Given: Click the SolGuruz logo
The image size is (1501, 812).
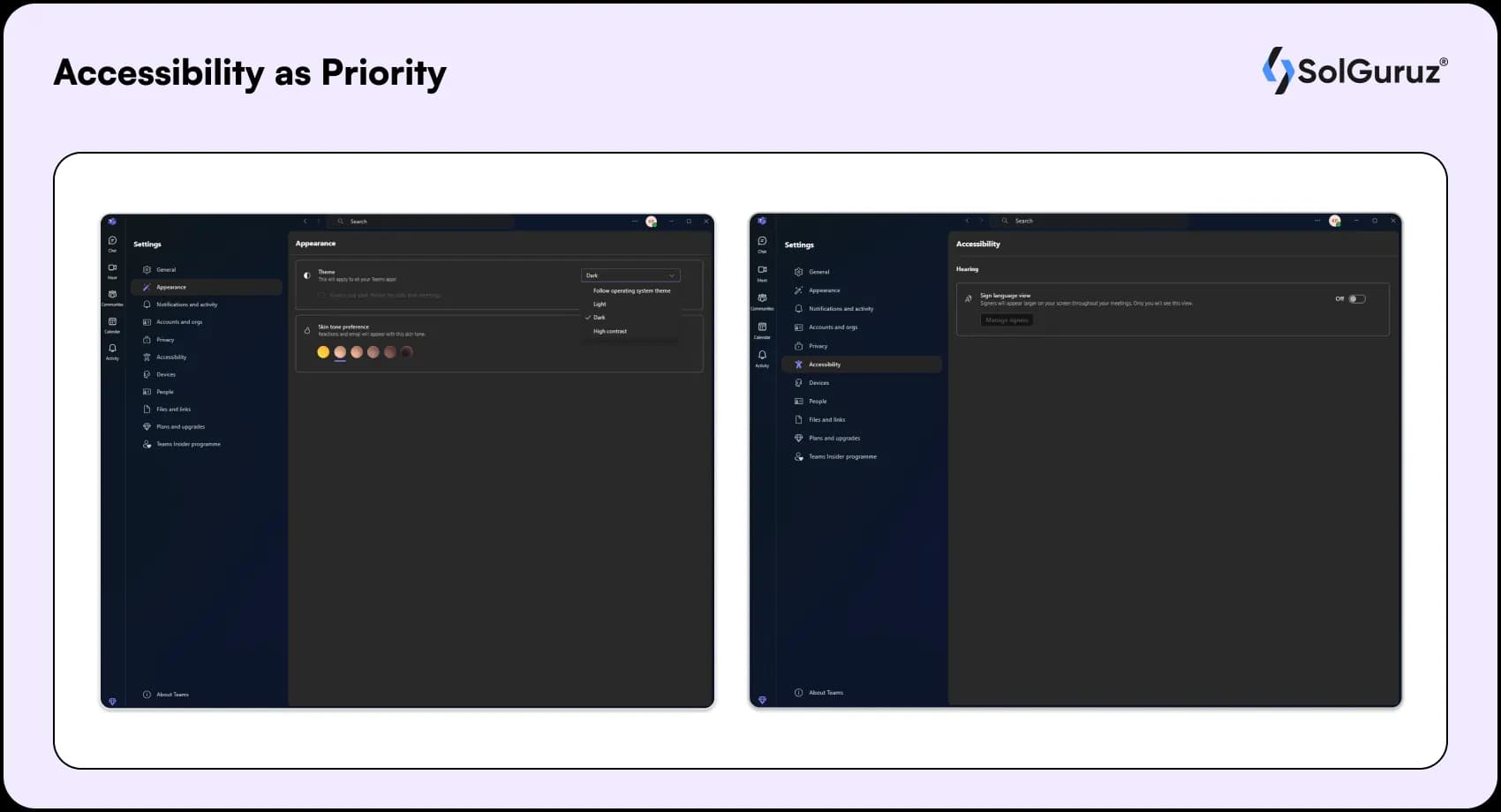Looking at the screenshot, I should pos(1355,71).
